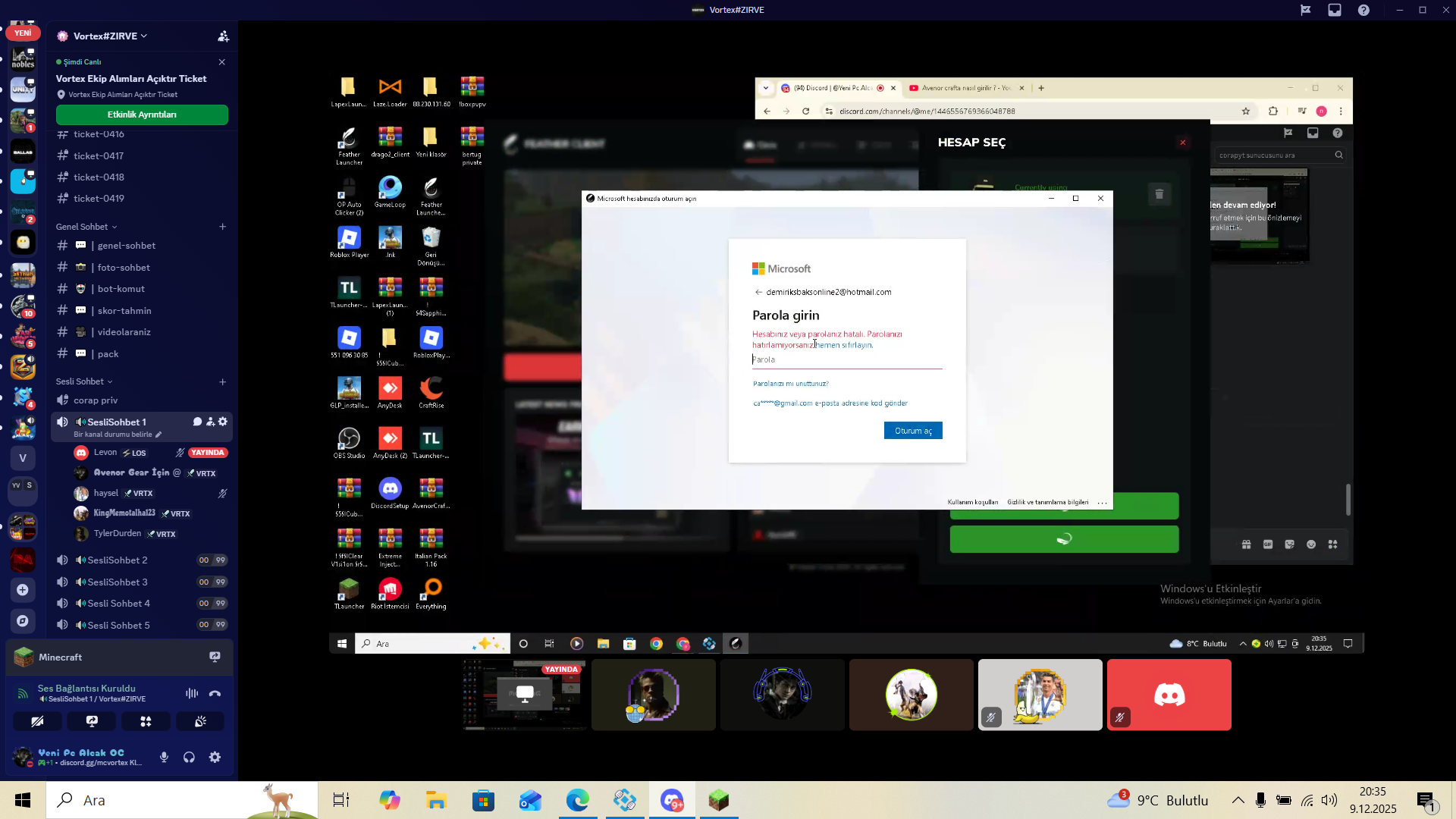Select user KingMemotalha123 in voice list
Image resolution: width=1456 pixels, height=819 pixels.
pyautogui.click(x=124, y=513)
